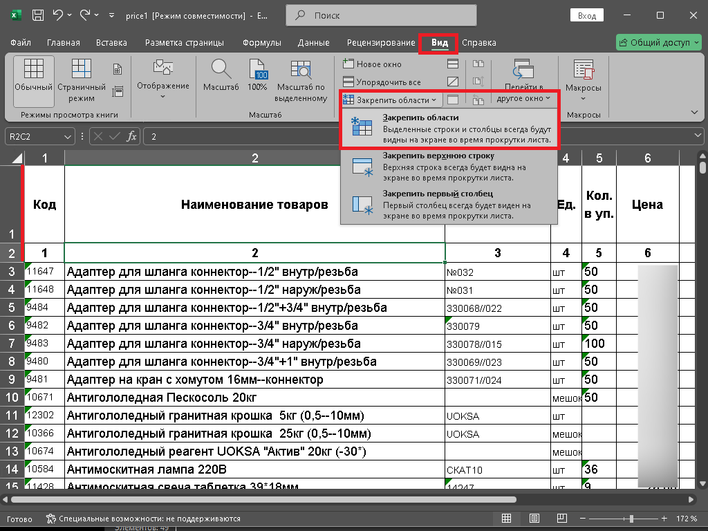Expand the Отображение dropdown
Screen dimensions: 708x531
coord(163,80)
